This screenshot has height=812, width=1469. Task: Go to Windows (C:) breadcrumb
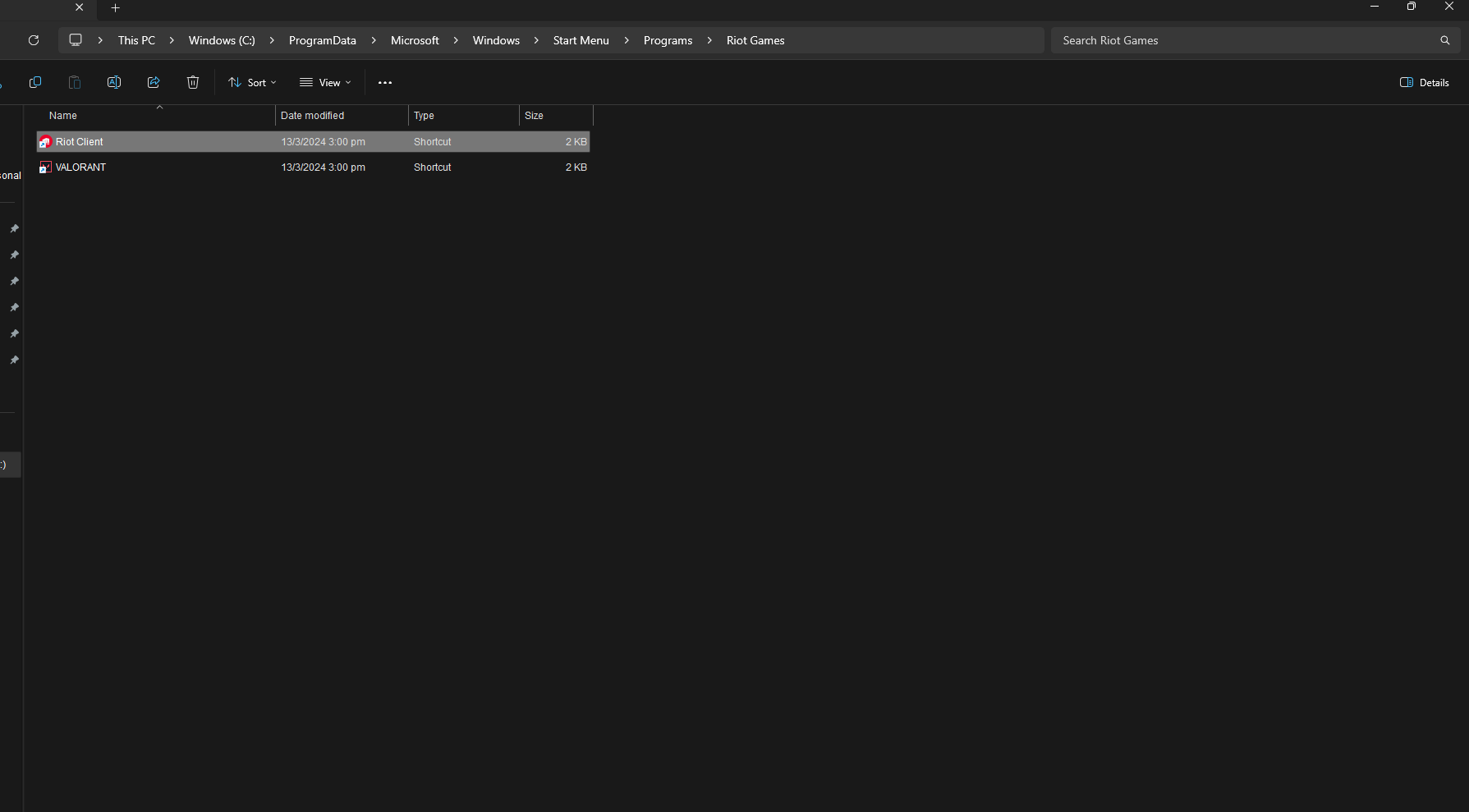222,40
